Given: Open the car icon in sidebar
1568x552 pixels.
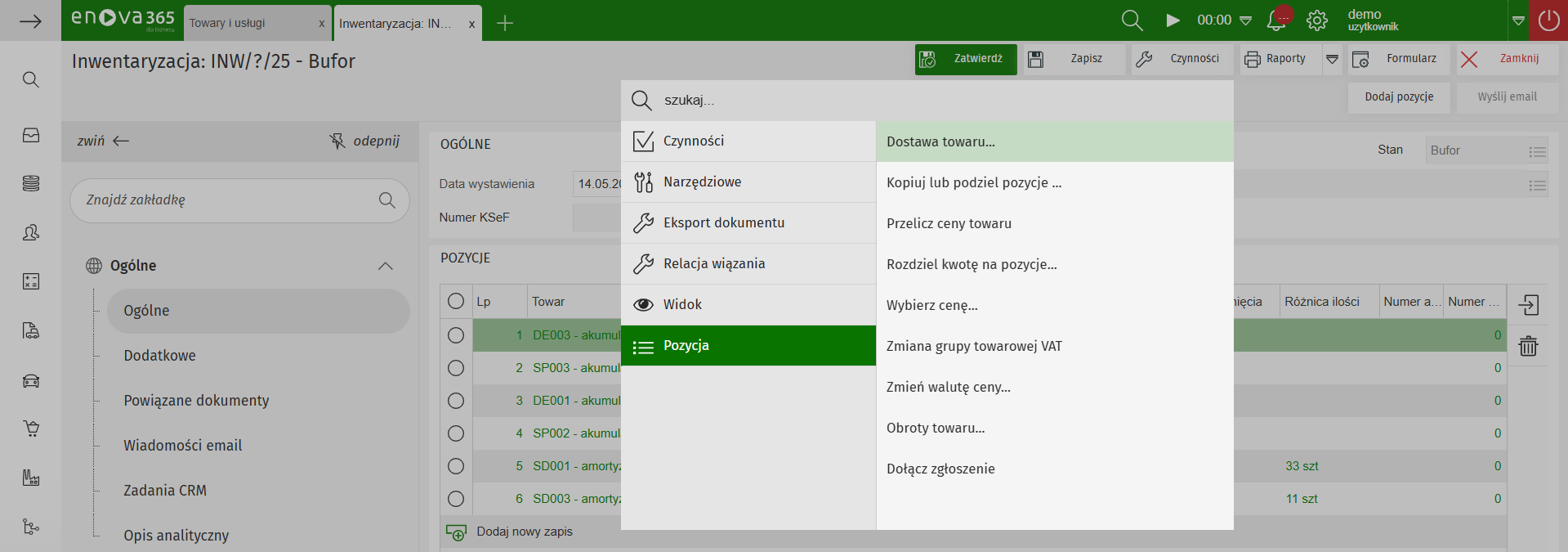Looking at the screenshot, I should point(31,380).
